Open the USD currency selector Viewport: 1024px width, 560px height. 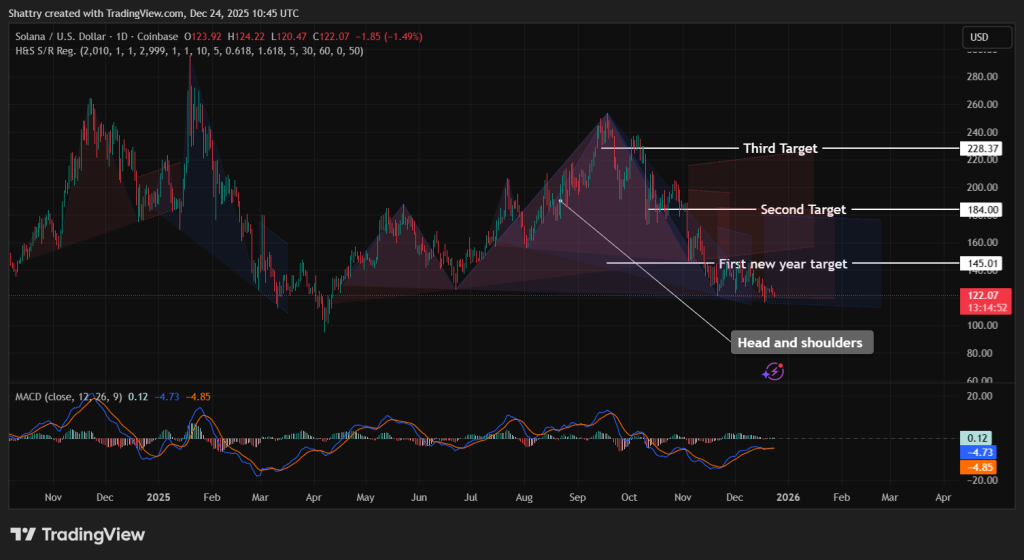978,38
